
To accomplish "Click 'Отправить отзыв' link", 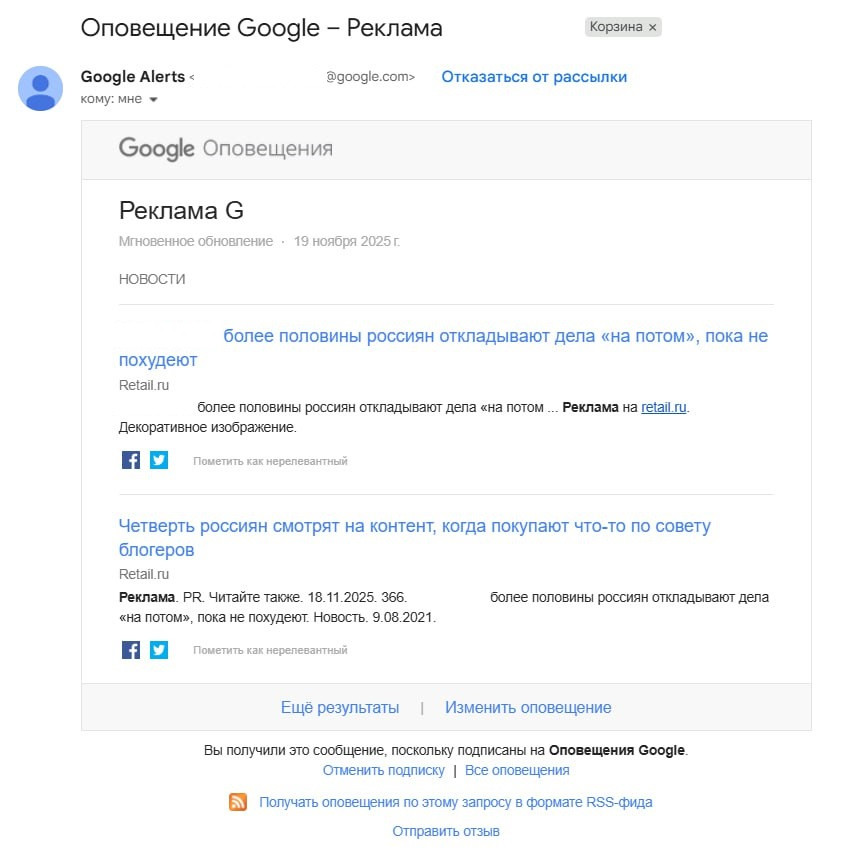I will [x=446, y=831].
